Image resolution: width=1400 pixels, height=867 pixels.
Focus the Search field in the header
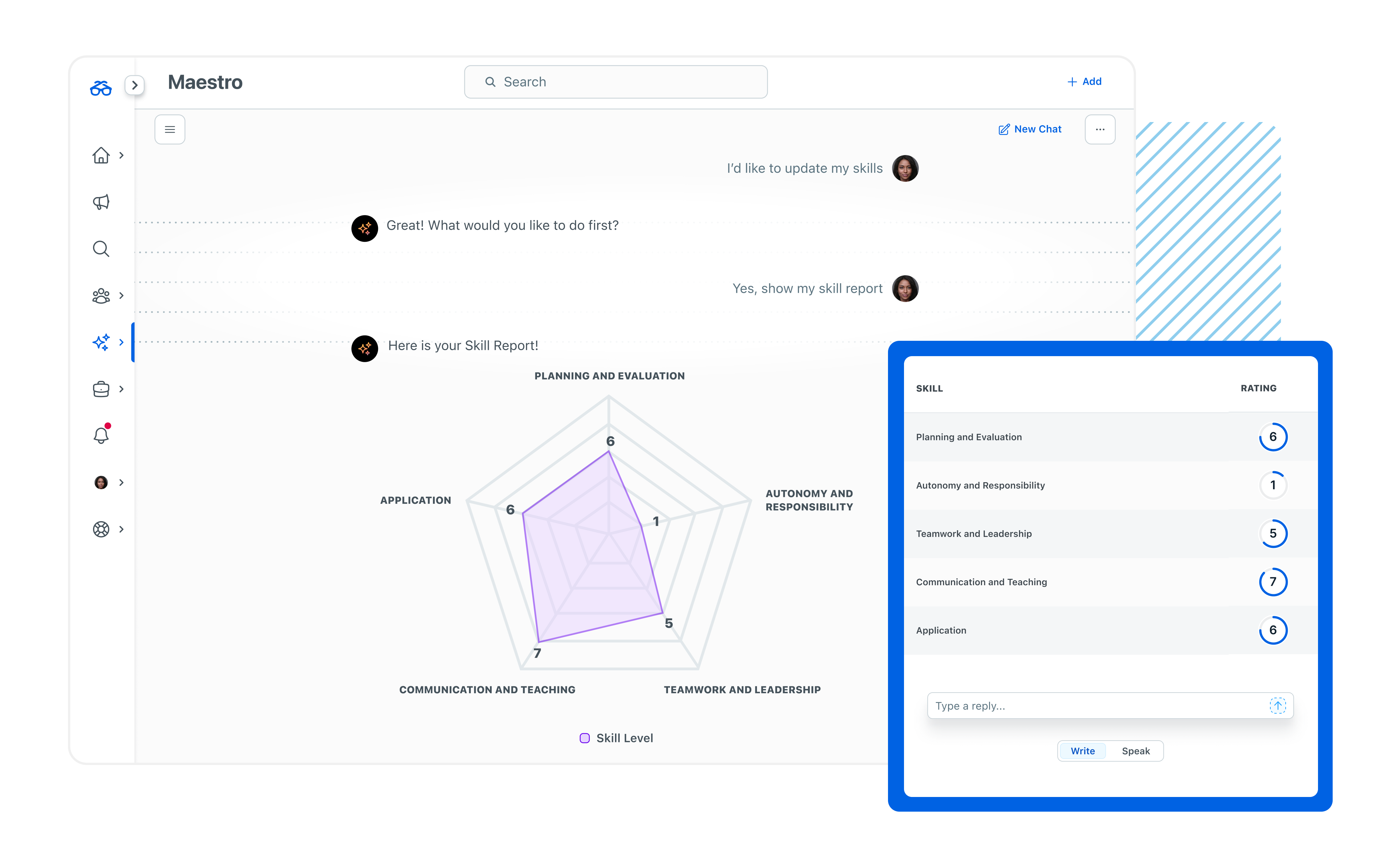[x=615, y=81]
